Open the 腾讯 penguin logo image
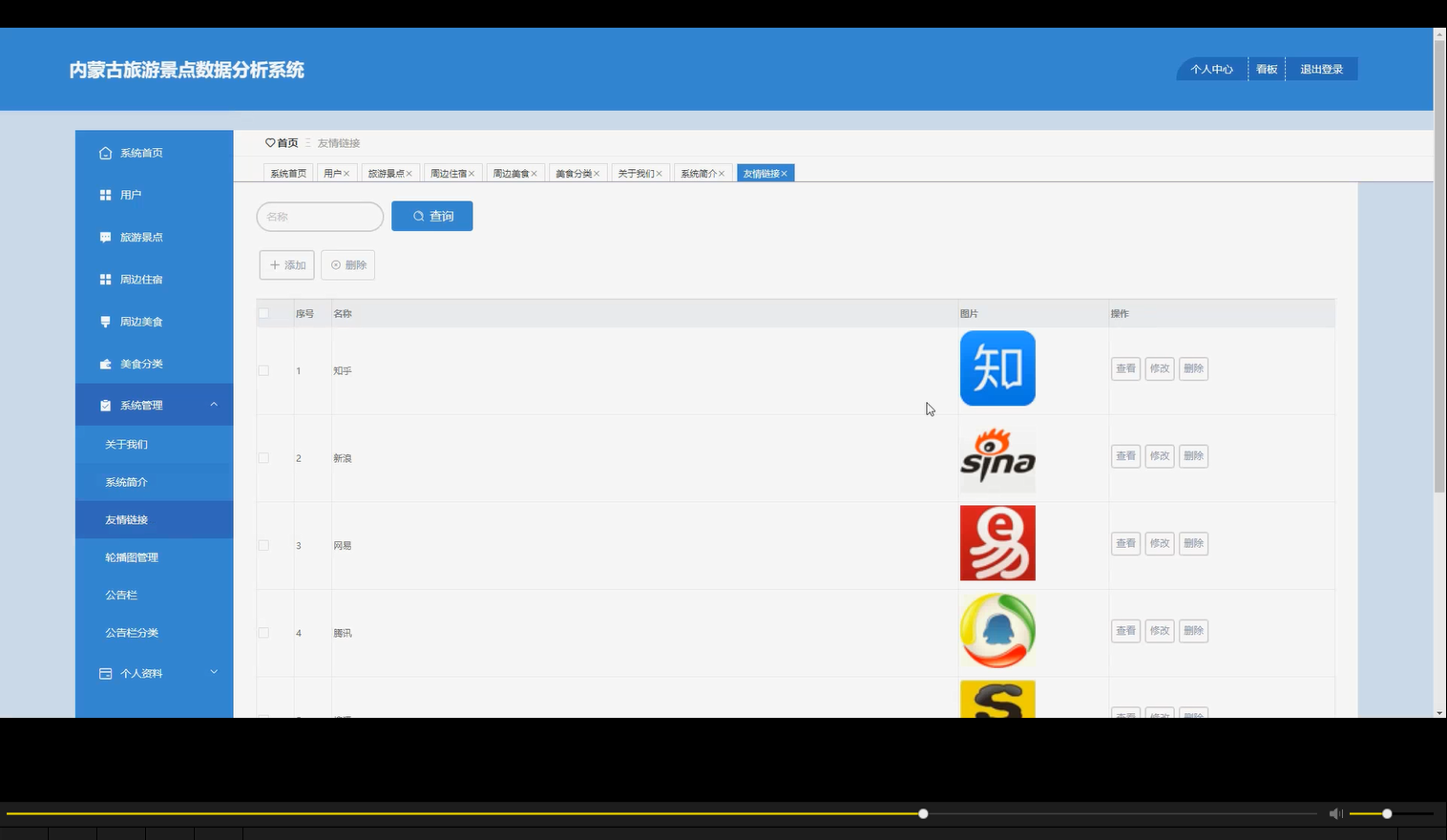Image resolution: width=1447 pixels, height=840 pixels. tap(997, 631)
